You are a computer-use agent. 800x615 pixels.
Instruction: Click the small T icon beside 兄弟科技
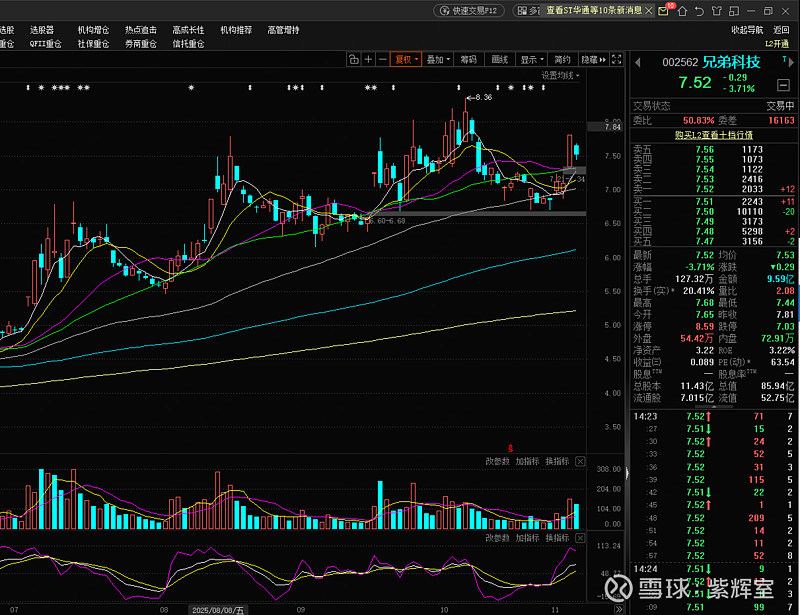point(784,60)
